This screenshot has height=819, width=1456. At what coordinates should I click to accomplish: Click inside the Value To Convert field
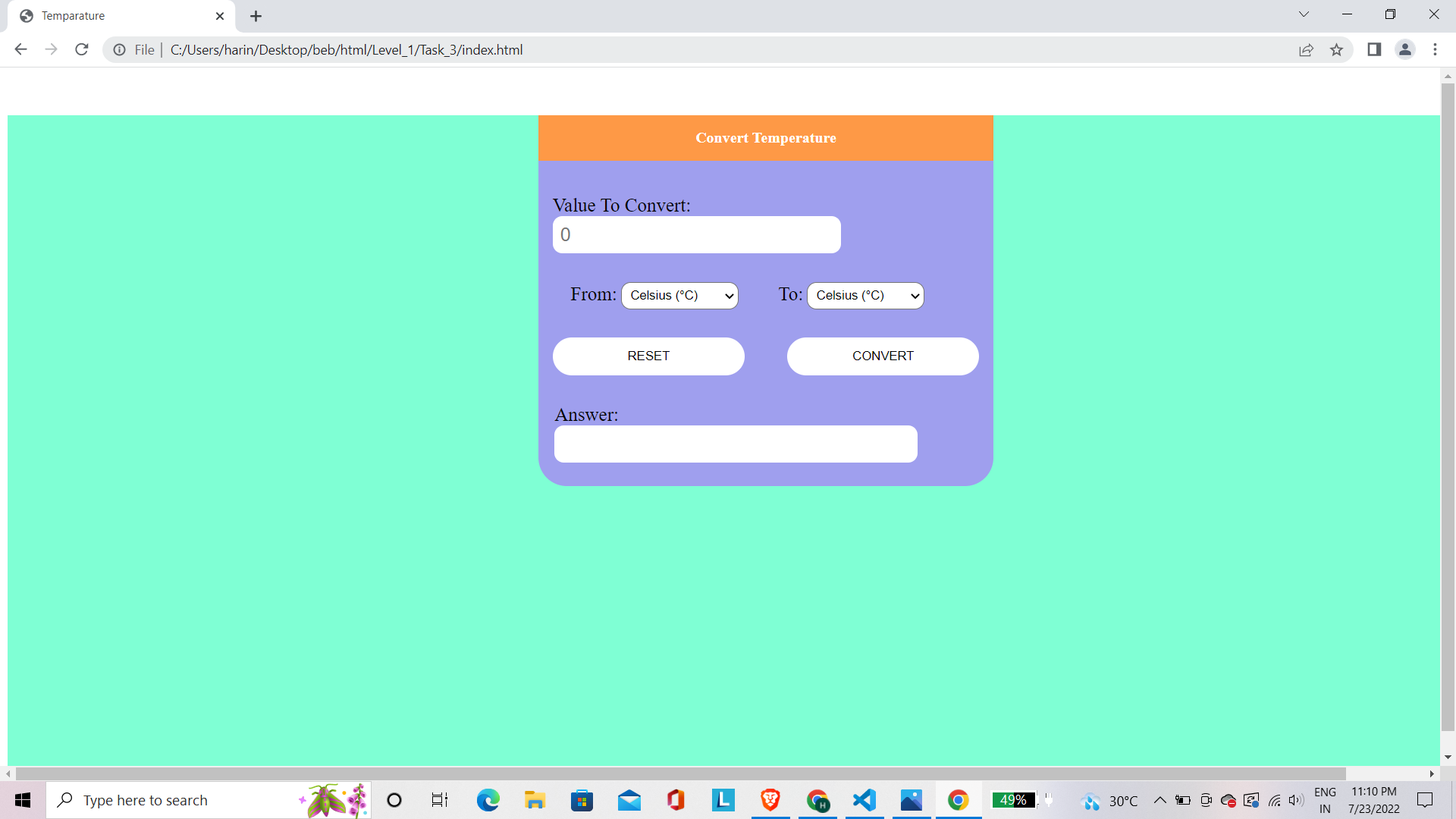[x=696, y=234]
